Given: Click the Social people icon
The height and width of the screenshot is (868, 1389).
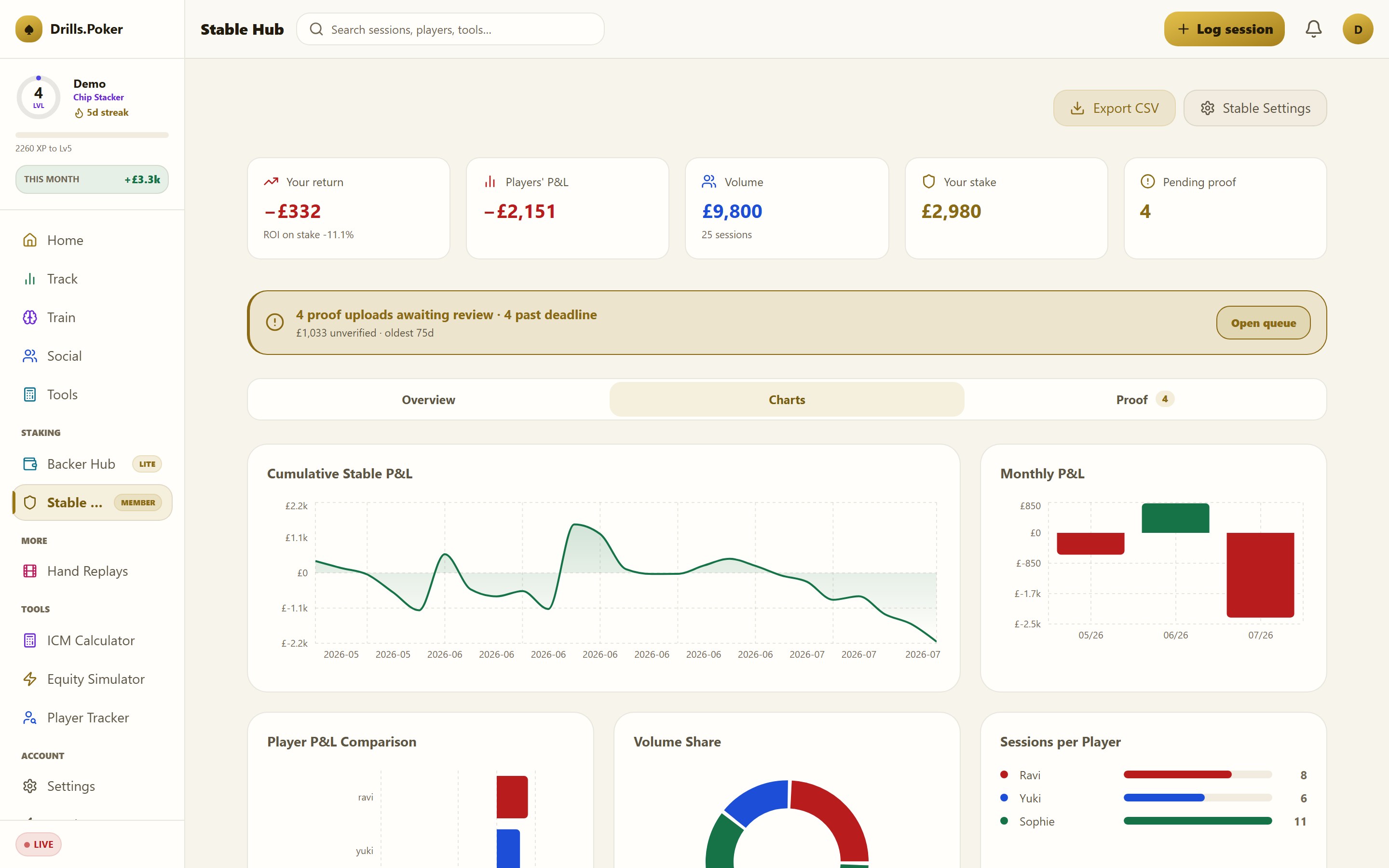Looking at the screenshot, I should click(30, 356).
